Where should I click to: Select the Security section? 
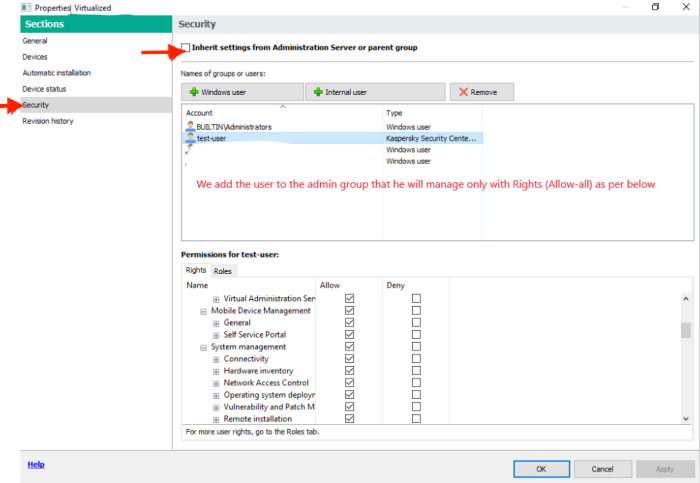point(96,105)
